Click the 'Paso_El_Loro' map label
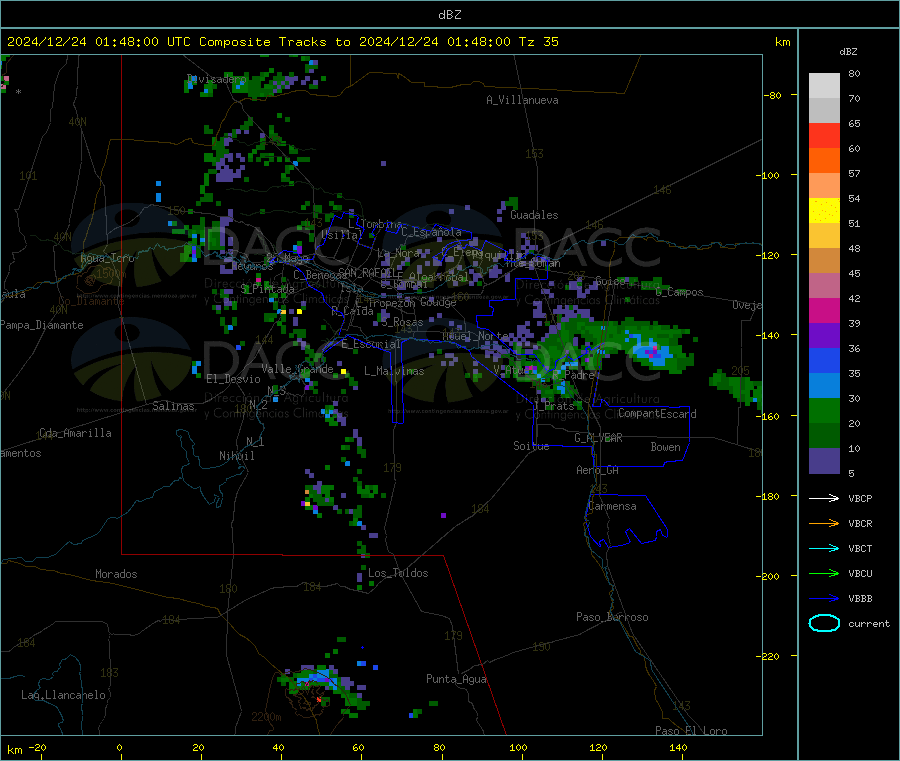 point(691,731)
